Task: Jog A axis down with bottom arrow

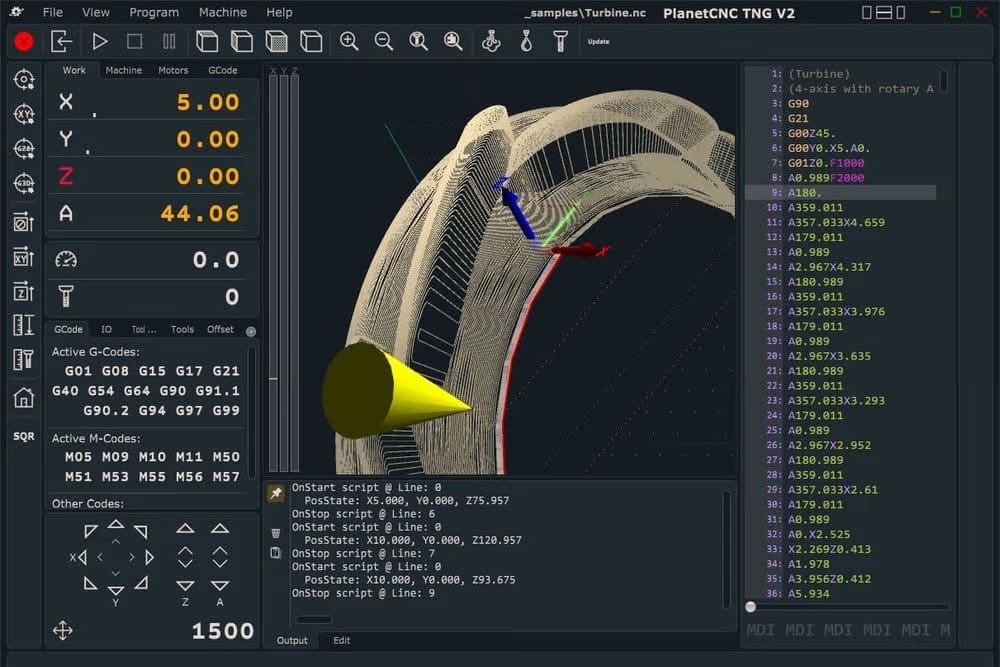Action: pyautogui.click(x=220, y=585)
